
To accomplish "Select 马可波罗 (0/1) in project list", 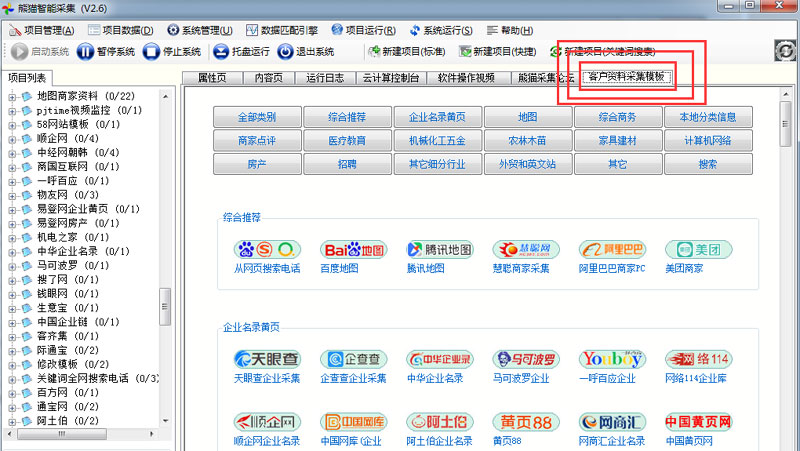I will click(73, 266).
